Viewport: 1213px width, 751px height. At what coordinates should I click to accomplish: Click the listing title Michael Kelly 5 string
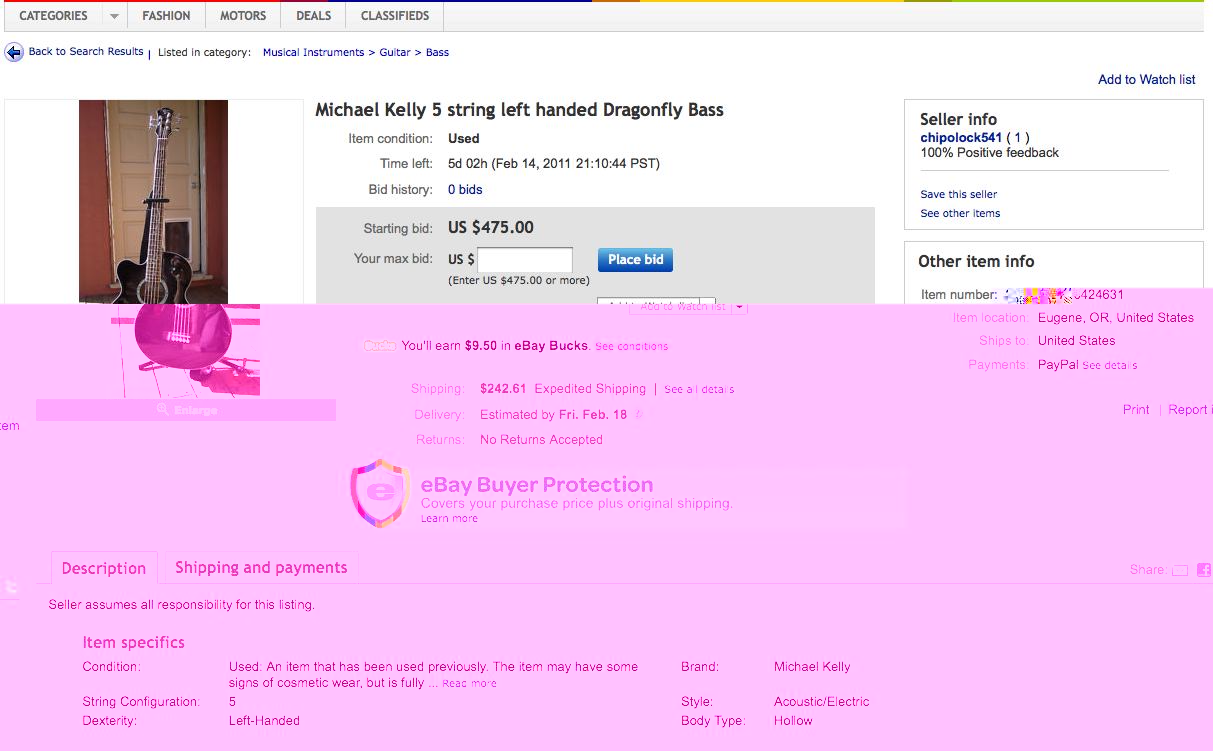click(519, 110)
